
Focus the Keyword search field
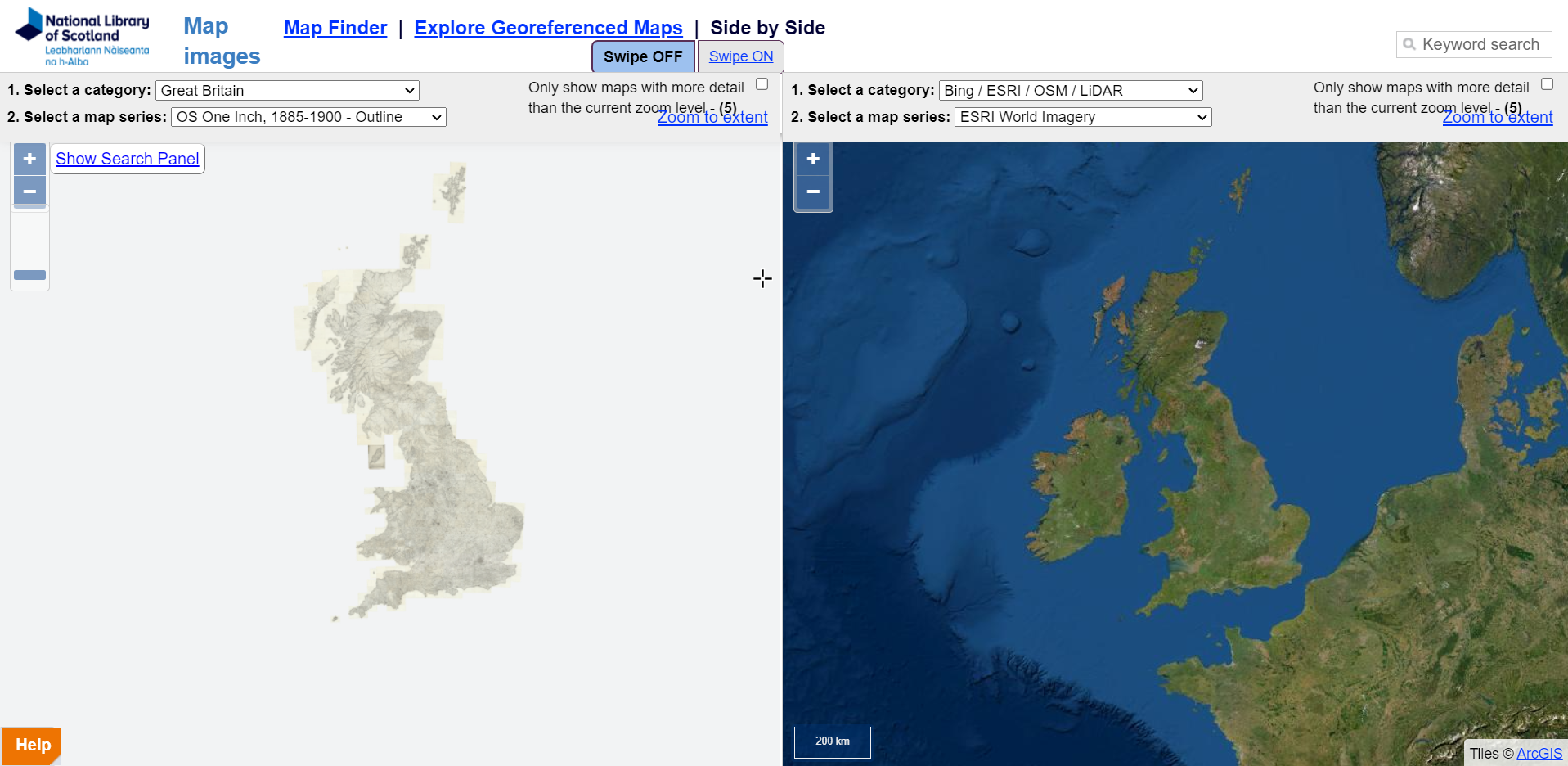[x=1474, y=44]
